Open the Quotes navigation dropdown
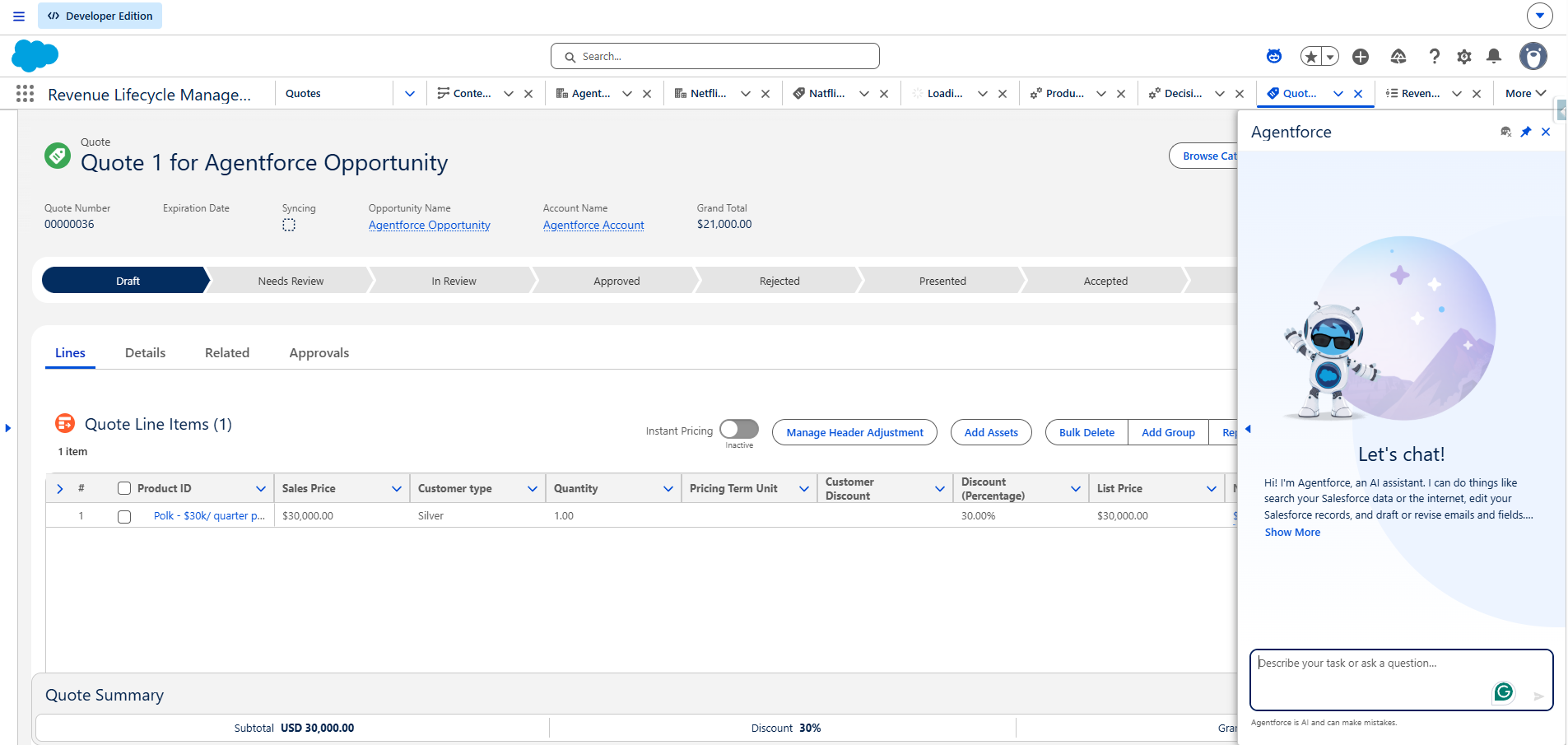The width and height of the screenshot is (1568, 745). pos(410,94)
